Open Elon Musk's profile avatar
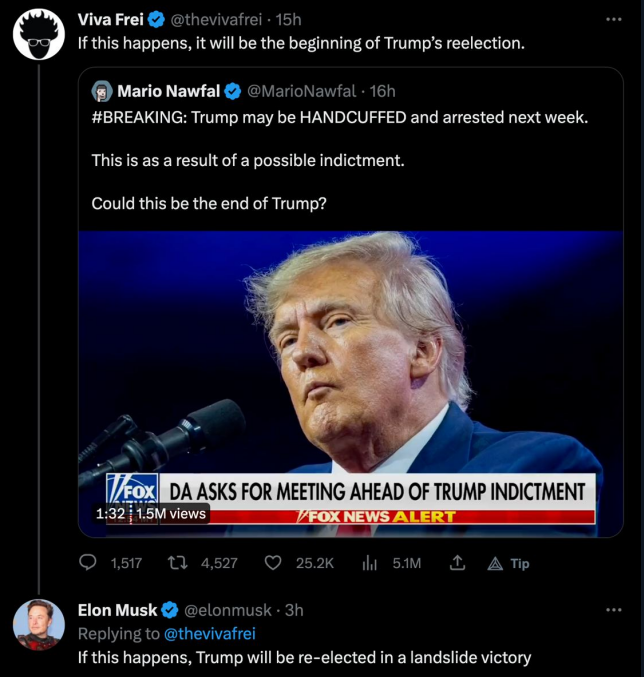 click(38, 625)
